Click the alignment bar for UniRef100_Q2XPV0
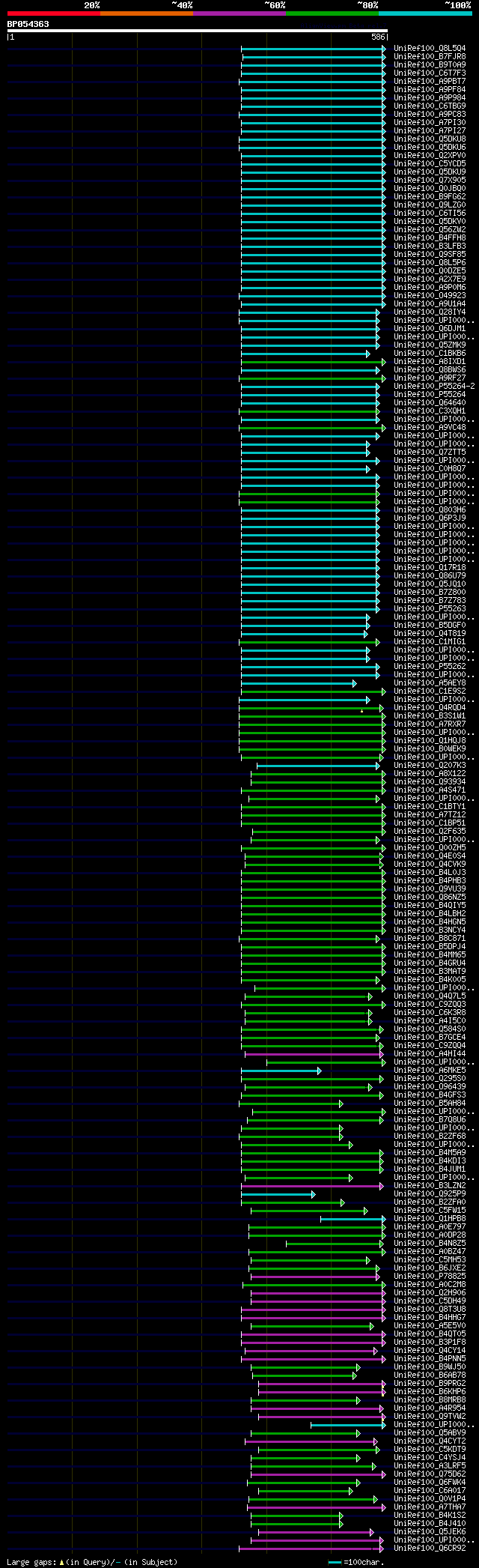479x1568 pixels. pos(313,155)
